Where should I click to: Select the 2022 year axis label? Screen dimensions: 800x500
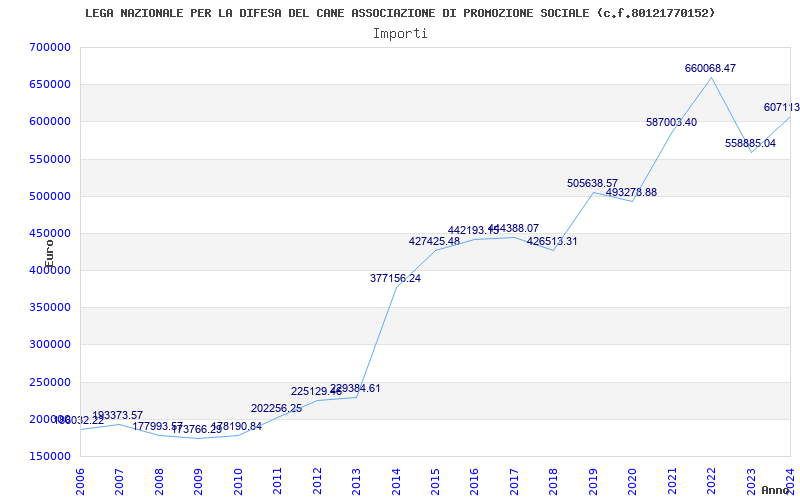712,482
